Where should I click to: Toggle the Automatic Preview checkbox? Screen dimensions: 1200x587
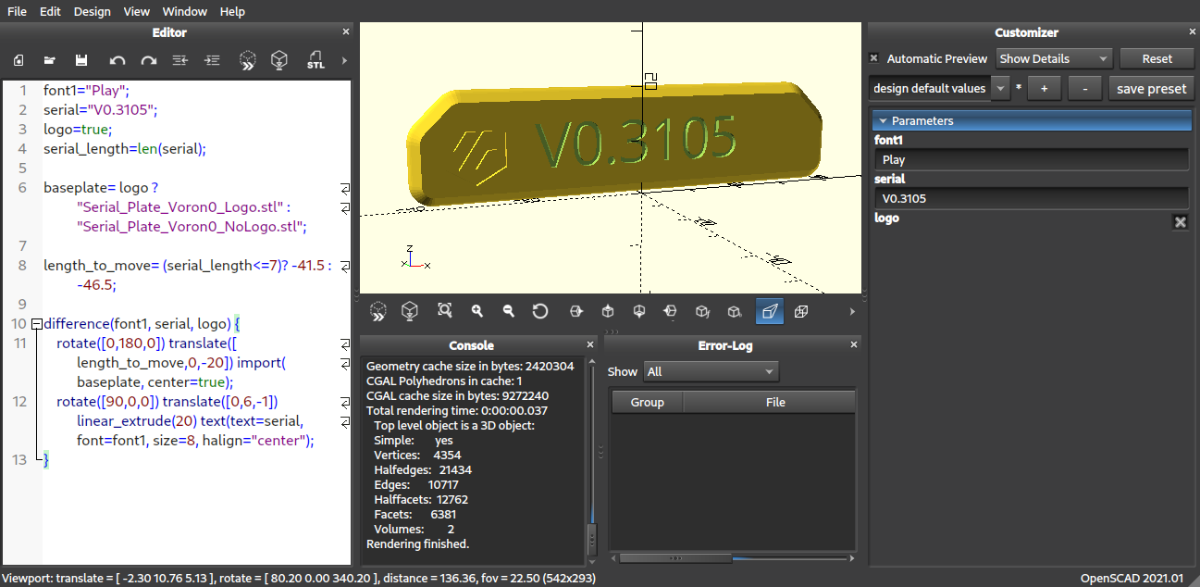pos(875,59)
